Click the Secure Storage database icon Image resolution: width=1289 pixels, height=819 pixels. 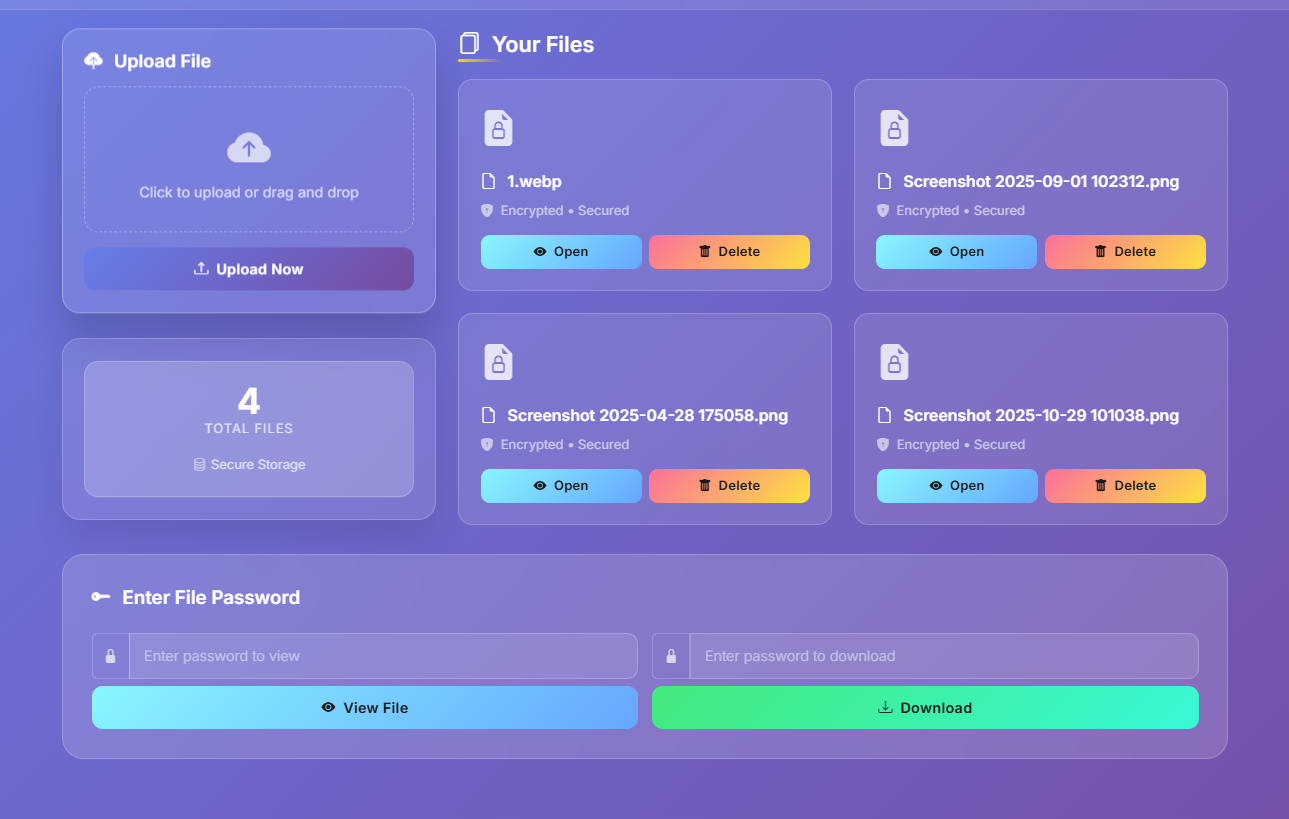(x=199, y=465)
